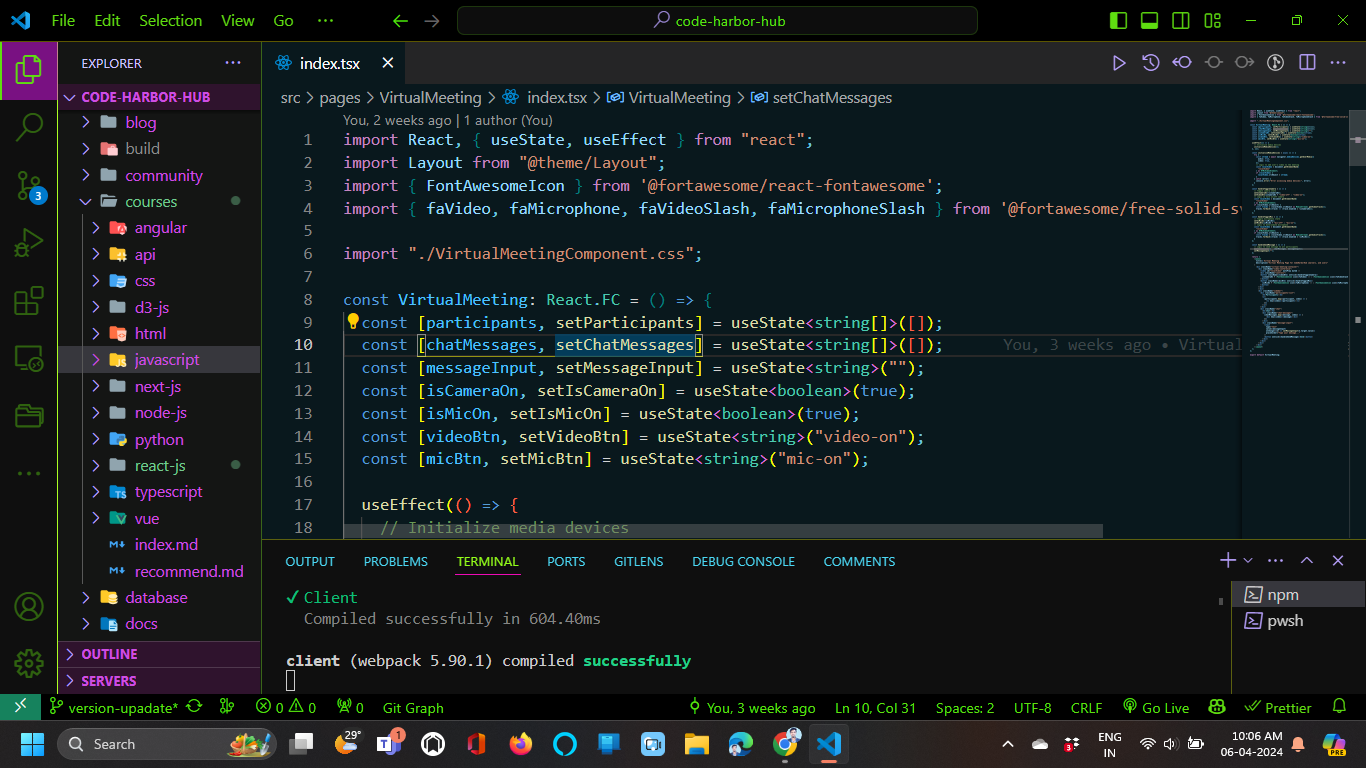
Task: Open the Explorer view in activity bar
Action: tap(29, 70)
